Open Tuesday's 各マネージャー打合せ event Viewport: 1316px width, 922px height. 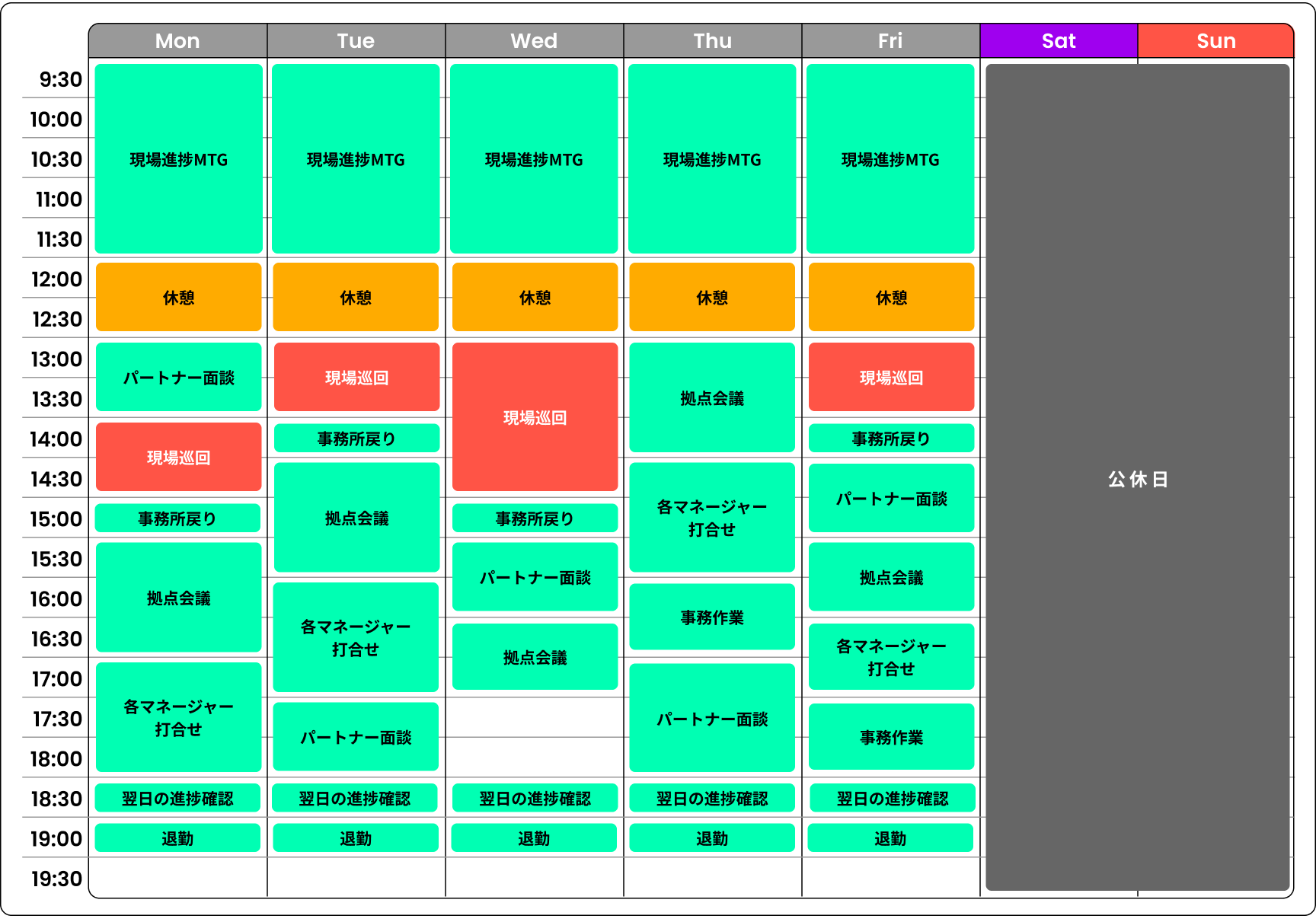pos(356,637)
